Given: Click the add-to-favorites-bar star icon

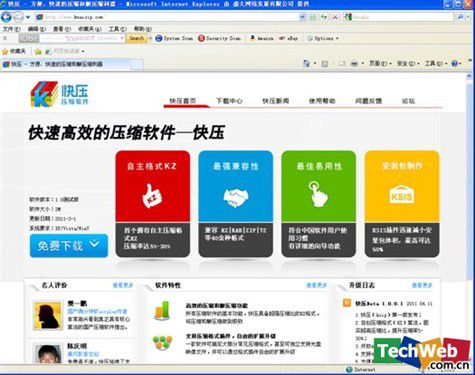Looking at the screenshot, I should click(x=38, y=51).
